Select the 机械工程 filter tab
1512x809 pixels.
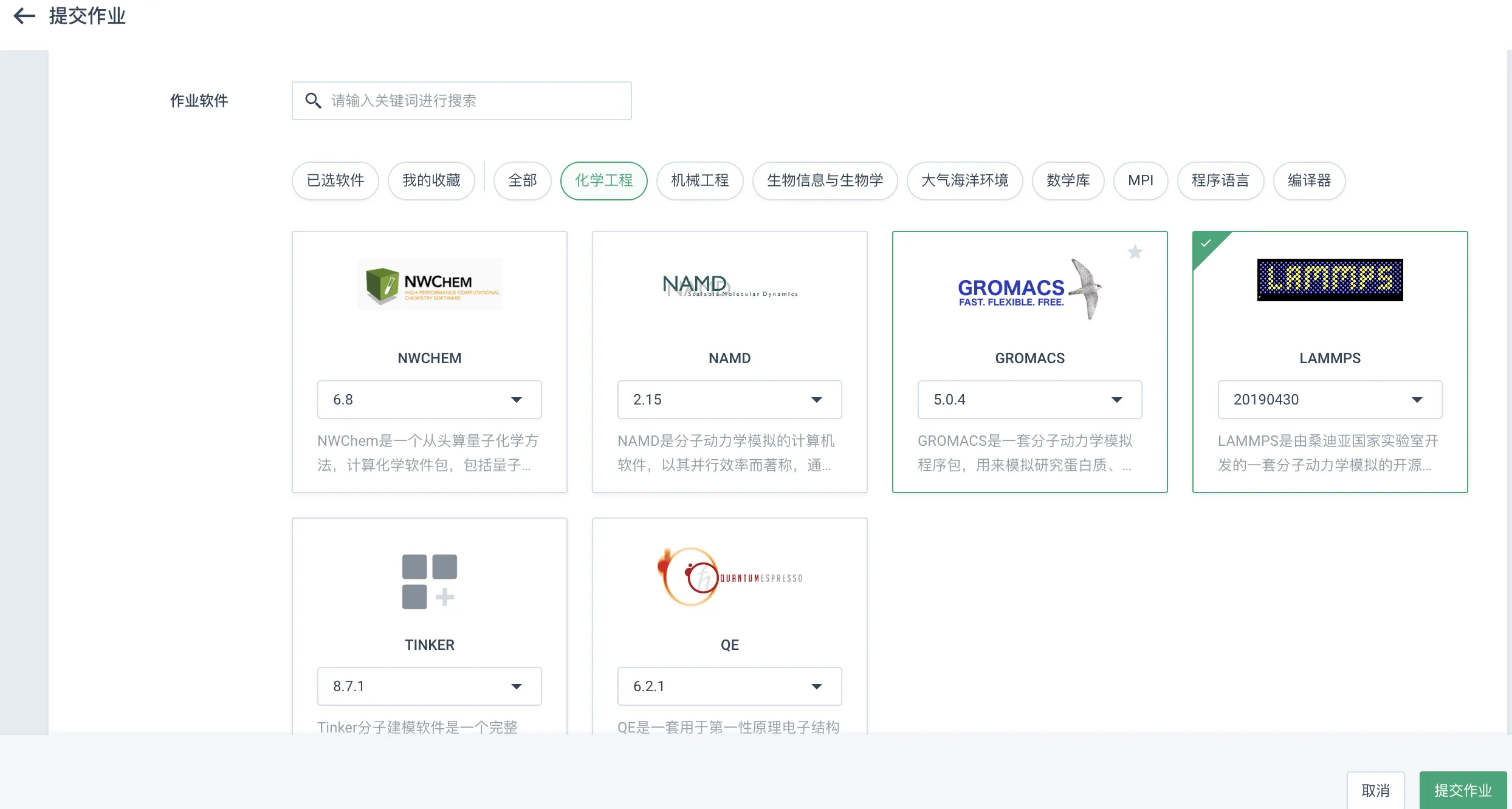700,180
